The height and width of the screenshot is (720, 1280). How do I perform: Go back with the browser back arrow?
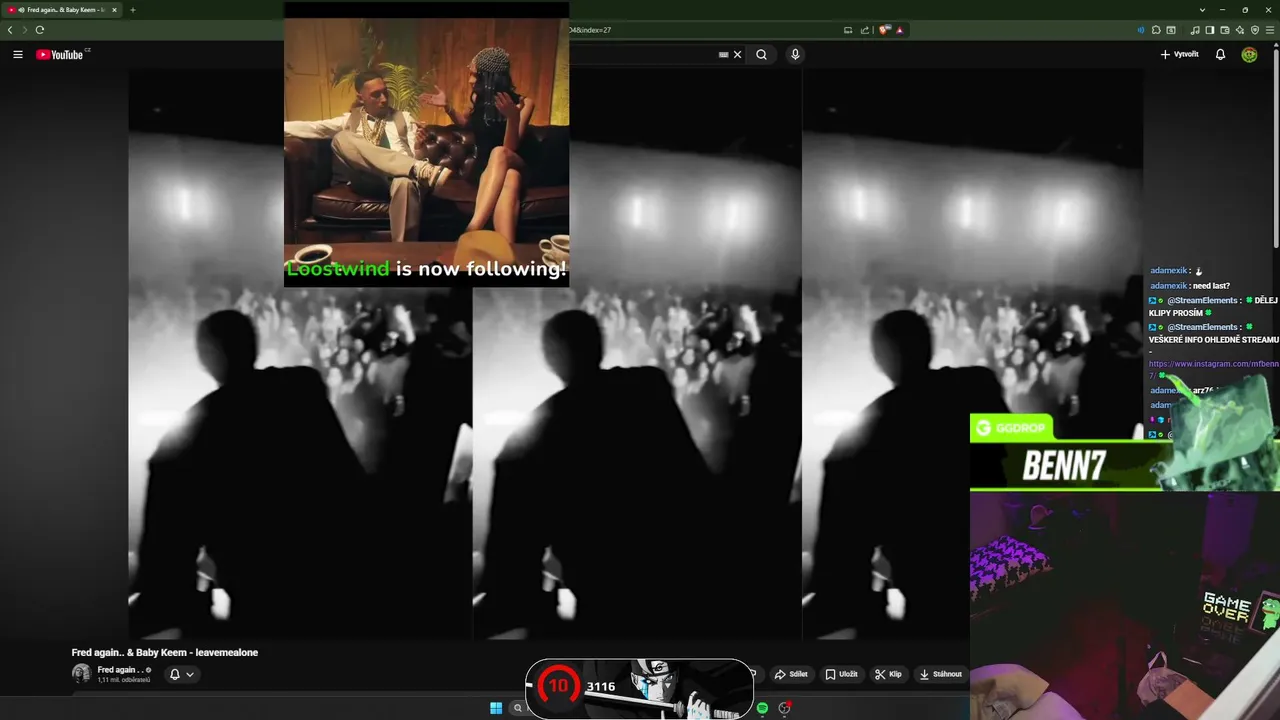[x=10, y=30]
